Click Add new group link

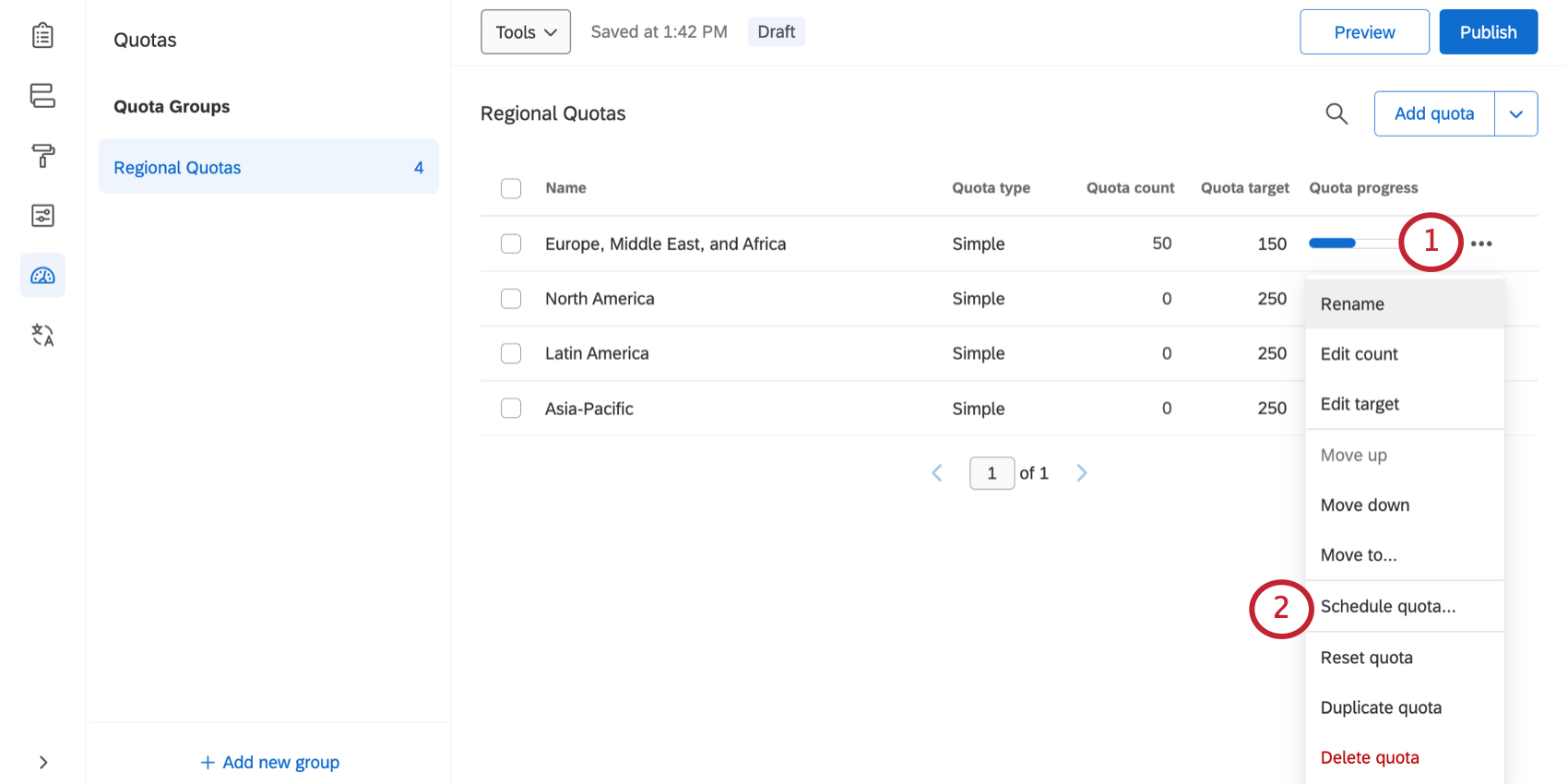pos(270,763)
